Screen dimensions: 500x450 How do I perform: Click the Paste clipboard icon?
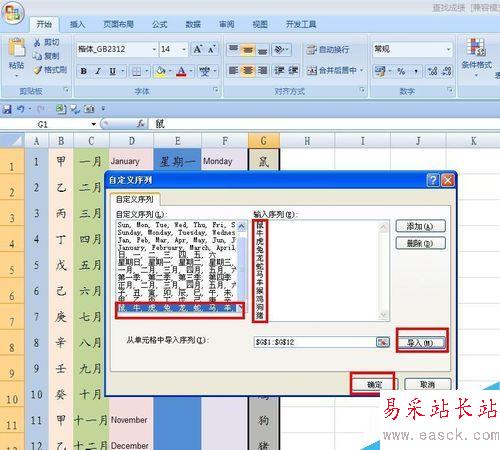point(16,48)
